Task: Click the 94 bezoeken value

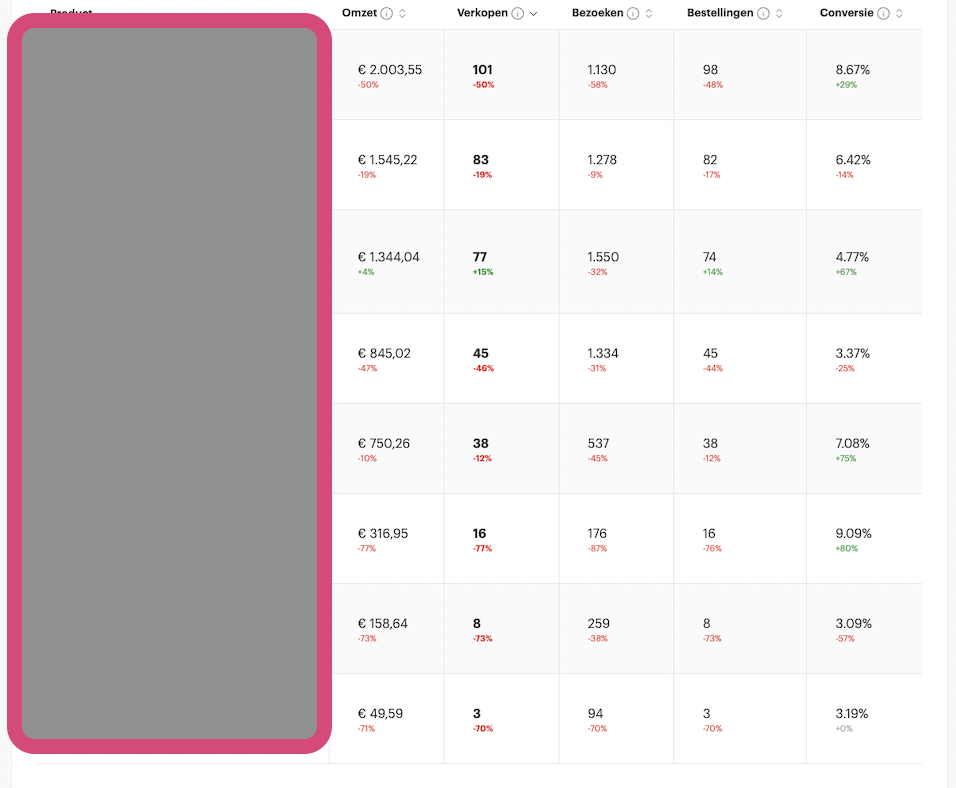Action: [x=595, y=714]
